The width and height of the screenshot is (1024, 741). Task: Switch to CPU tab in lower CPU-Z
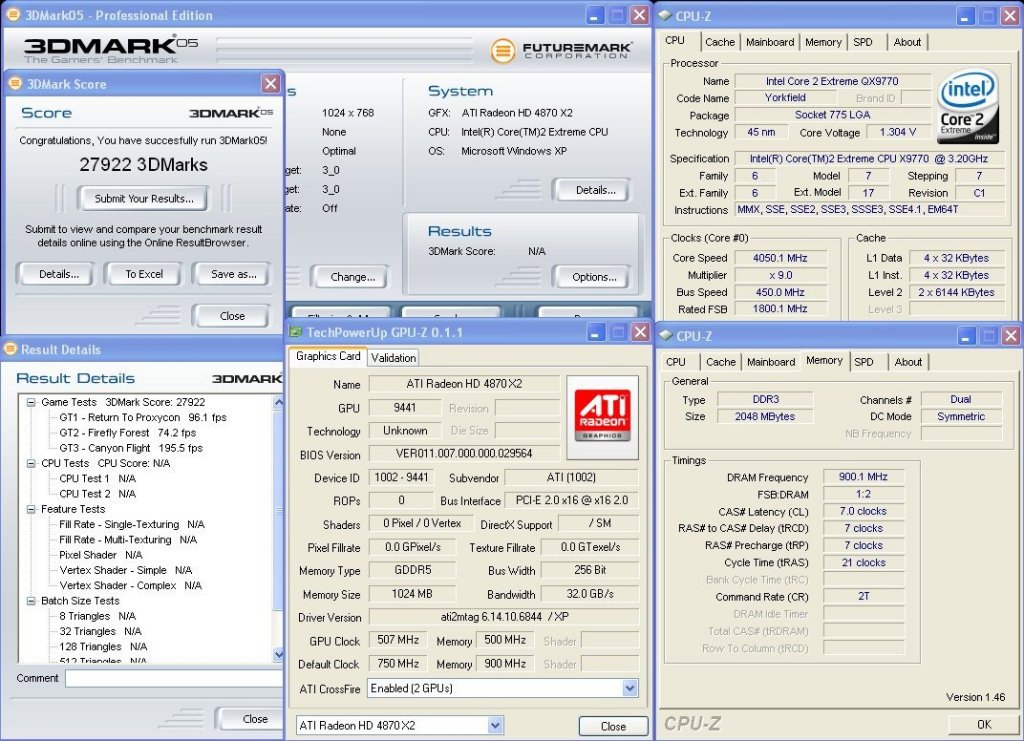676,362
